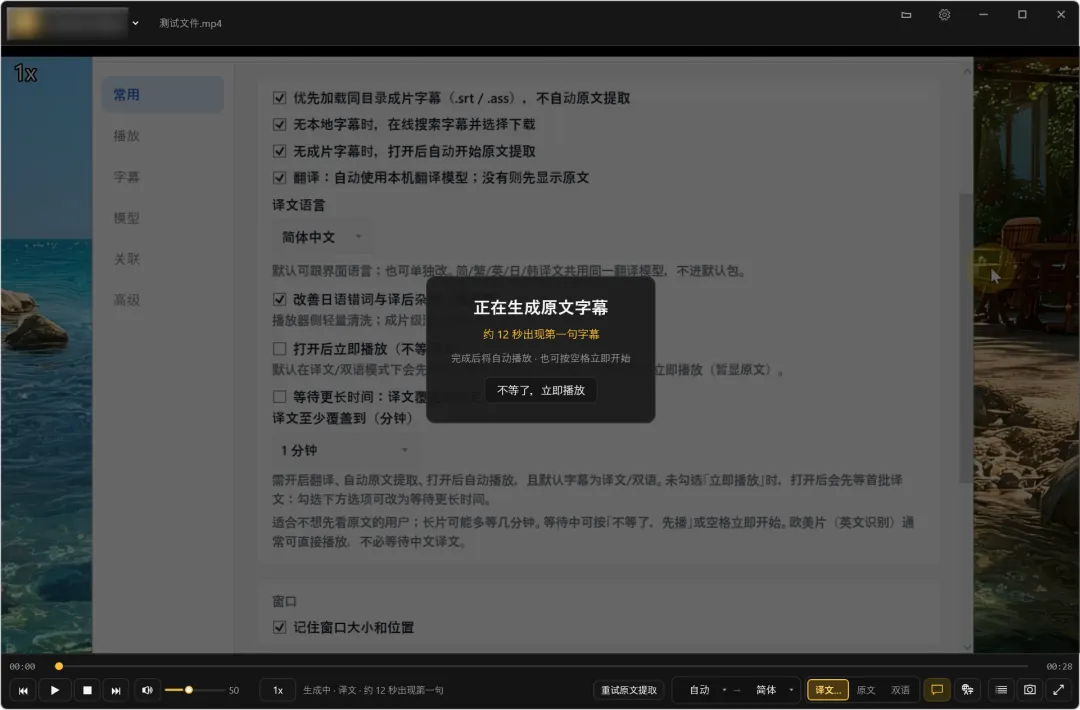Click the 00:28 duration label
This screenshot has width=1080, height=710.
pyautogui.click(x=1059, y=667)
